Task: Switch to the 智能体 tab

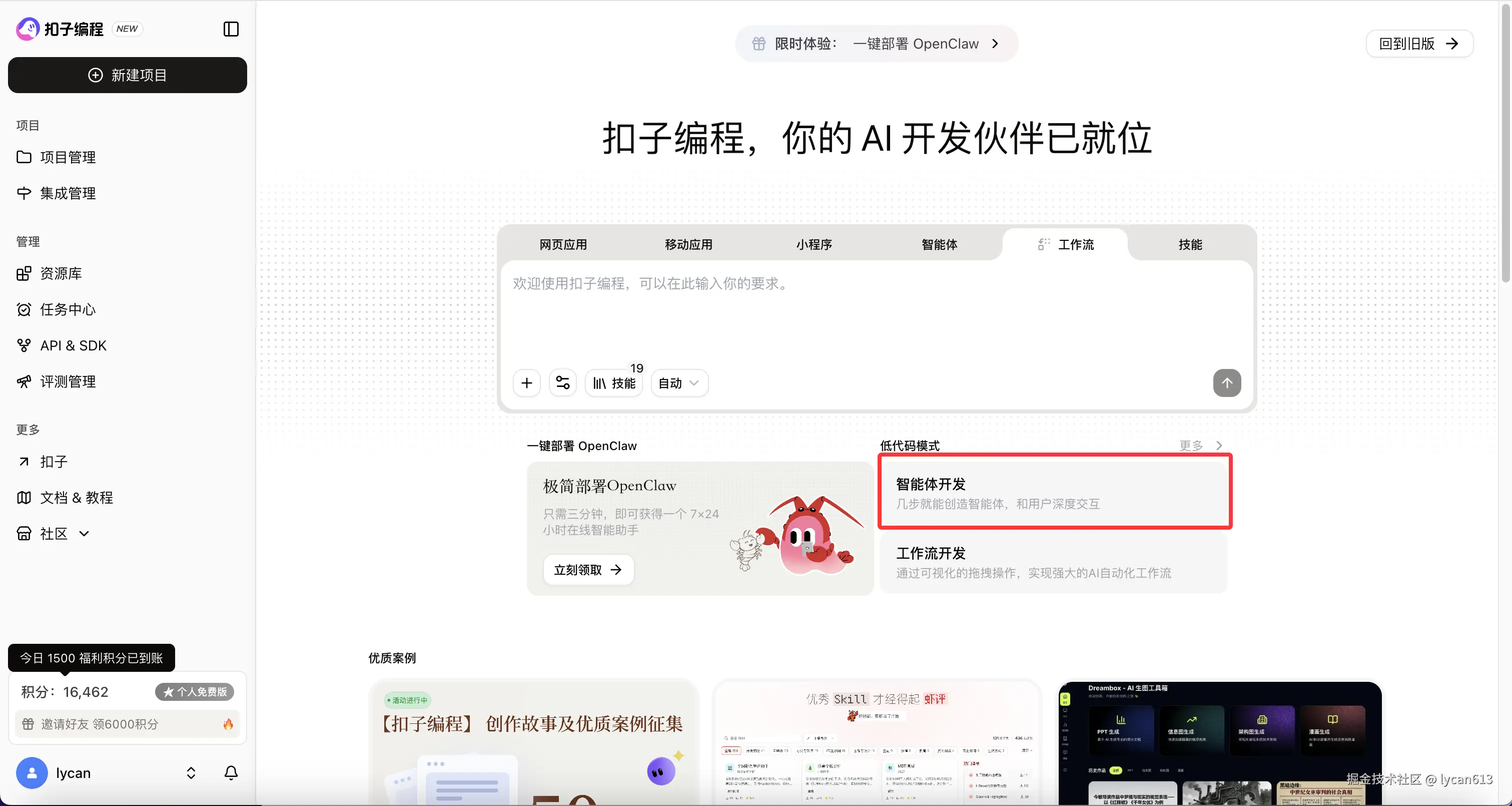Action: point(939,244)
